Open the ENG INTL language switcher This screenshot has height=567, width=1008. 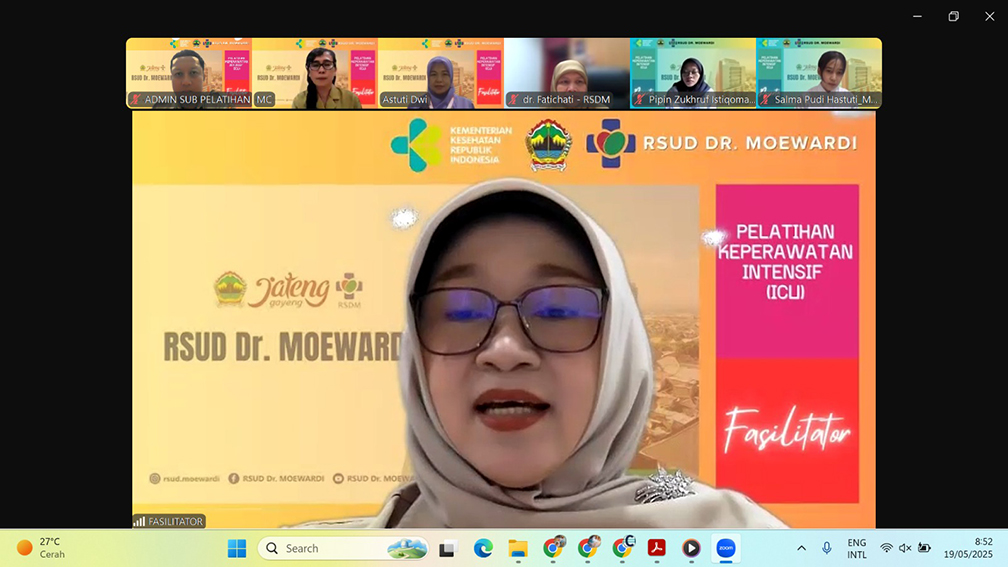857,548
